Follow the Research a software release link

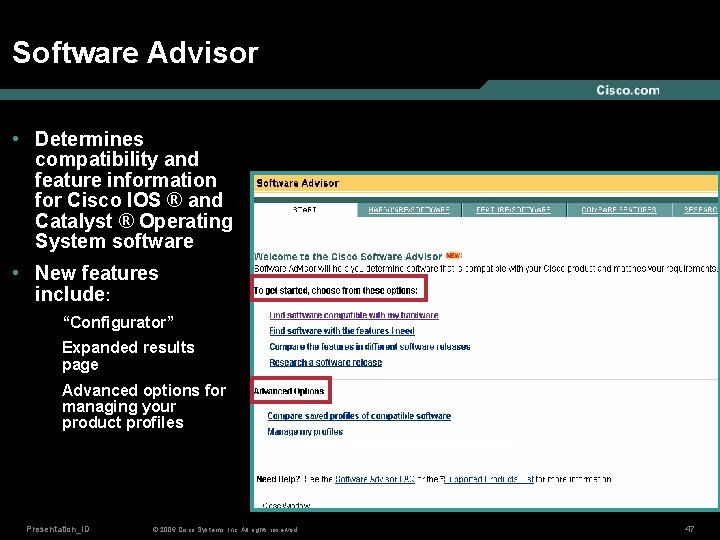326,362
